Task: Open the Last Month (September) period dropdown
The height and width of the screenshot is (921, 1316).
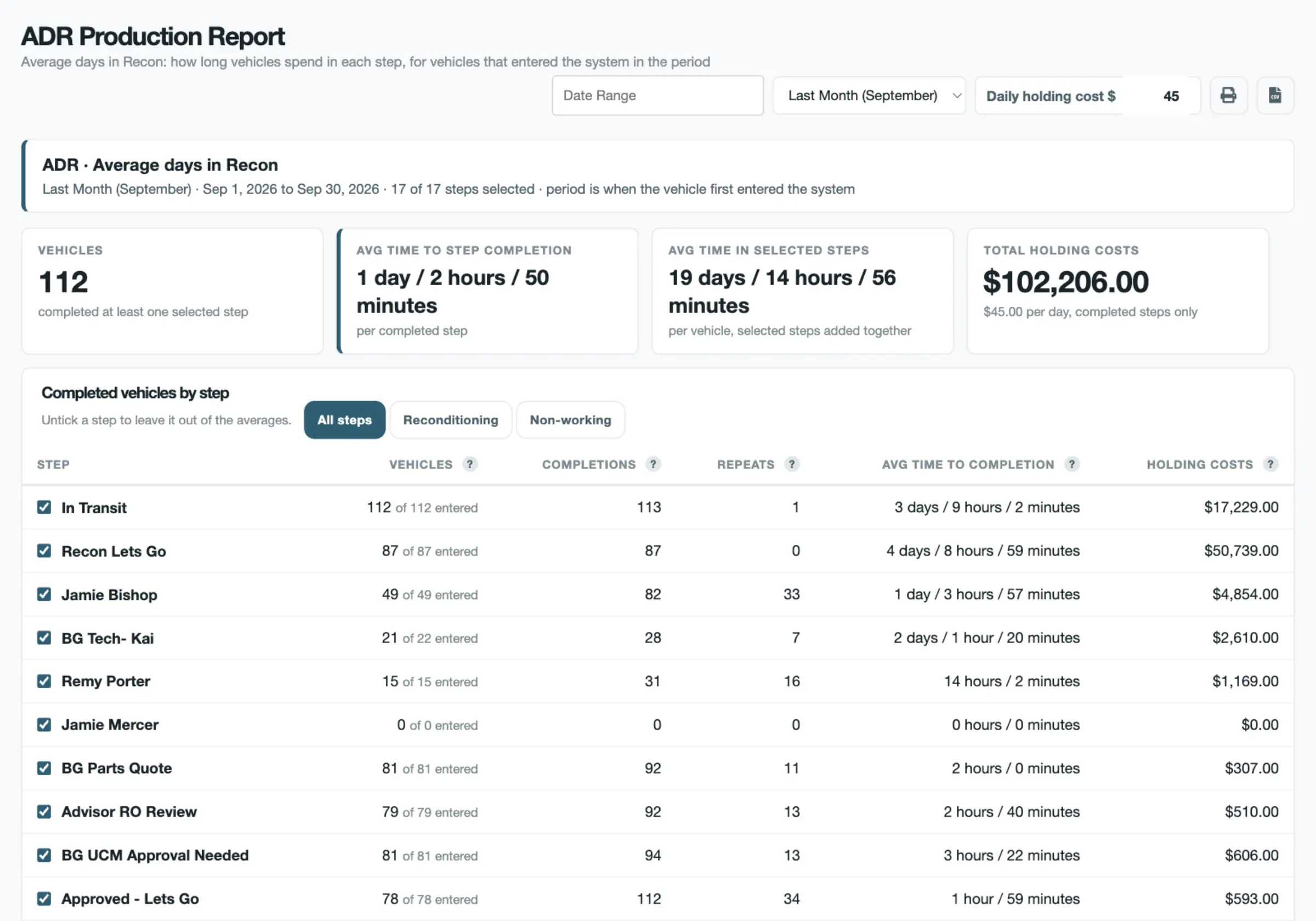Action: 869,95
